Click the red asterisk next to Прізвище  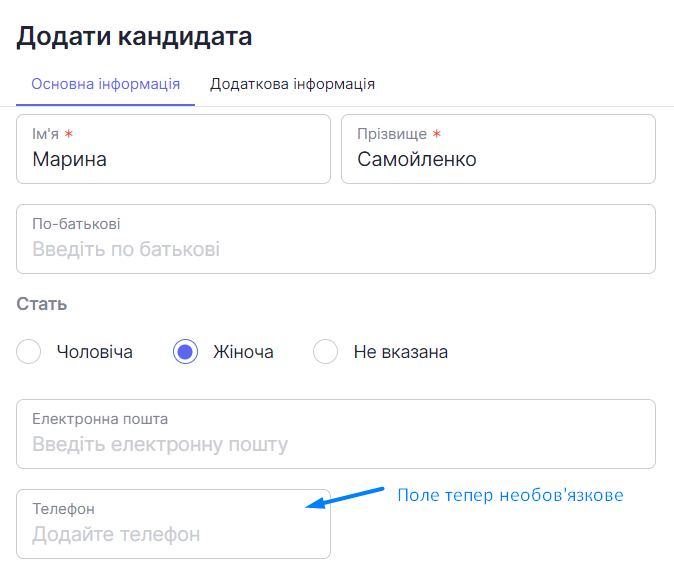437,134
